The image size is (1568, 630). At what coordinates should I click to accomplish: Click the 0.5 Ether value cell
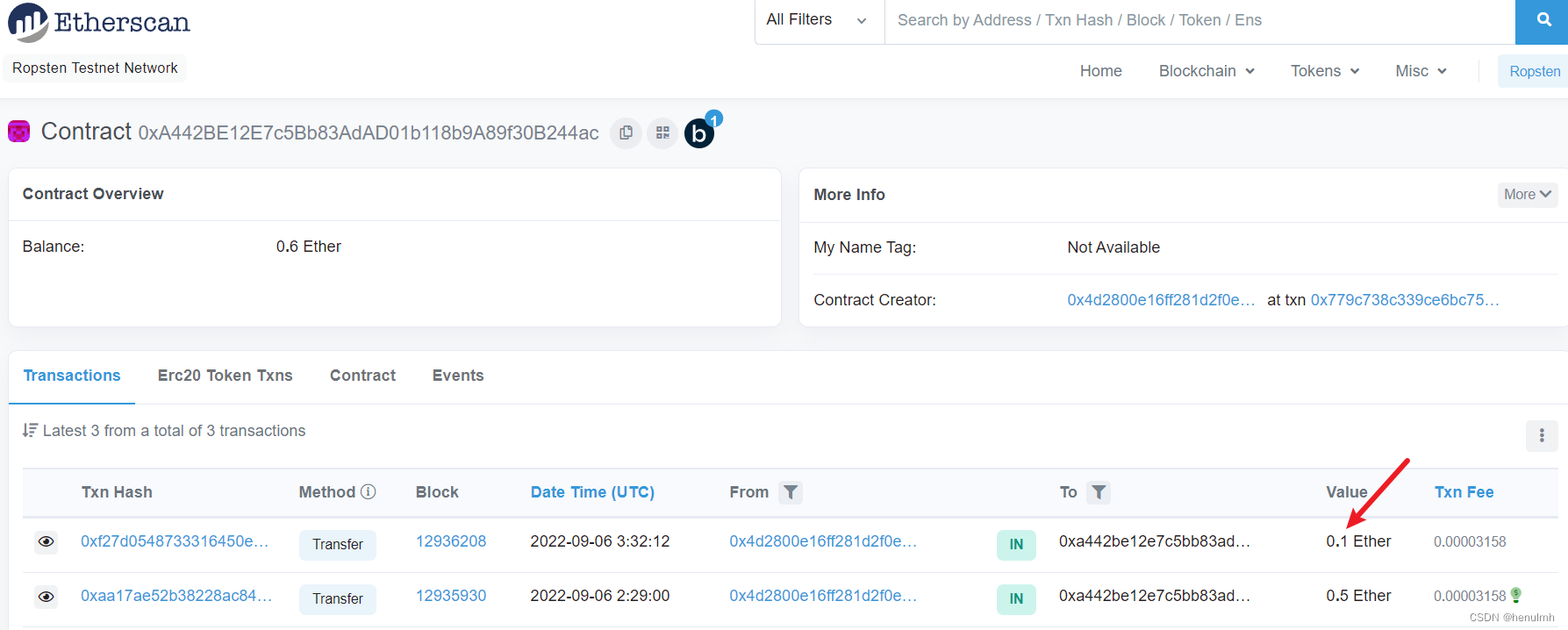(1358, 596)
